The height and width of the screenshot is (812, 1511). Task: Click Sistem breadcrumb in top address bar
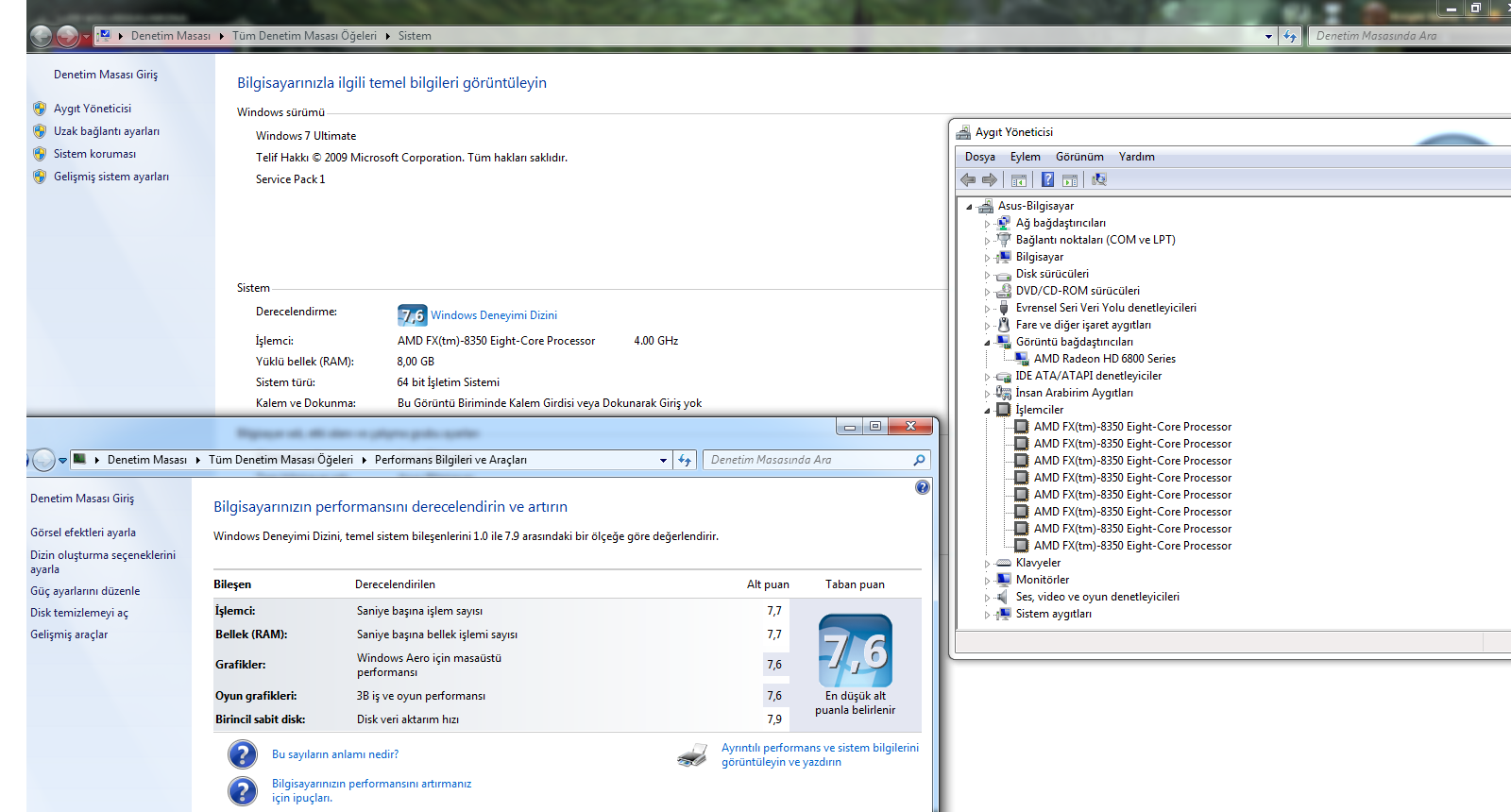415,36
